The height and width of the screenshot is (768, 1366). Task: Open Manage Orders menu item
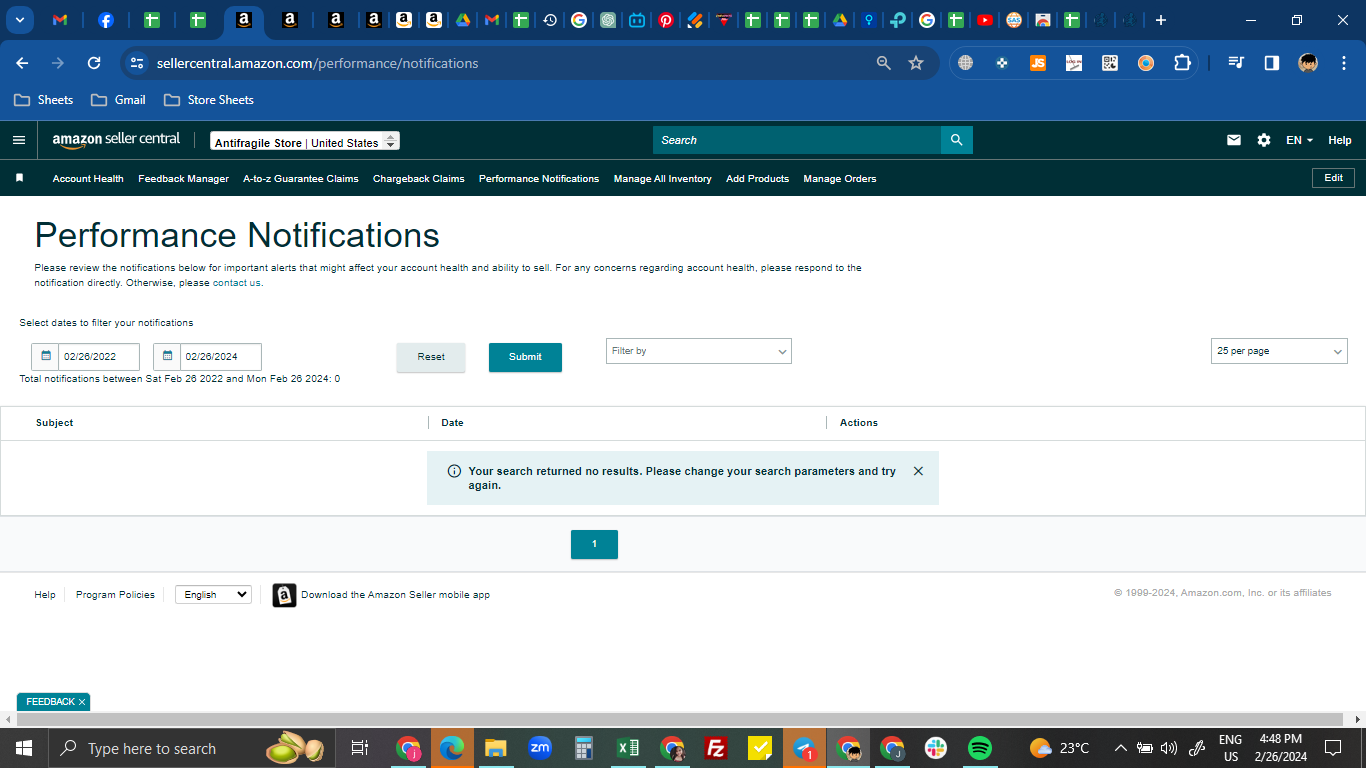(x=840, y=179)
